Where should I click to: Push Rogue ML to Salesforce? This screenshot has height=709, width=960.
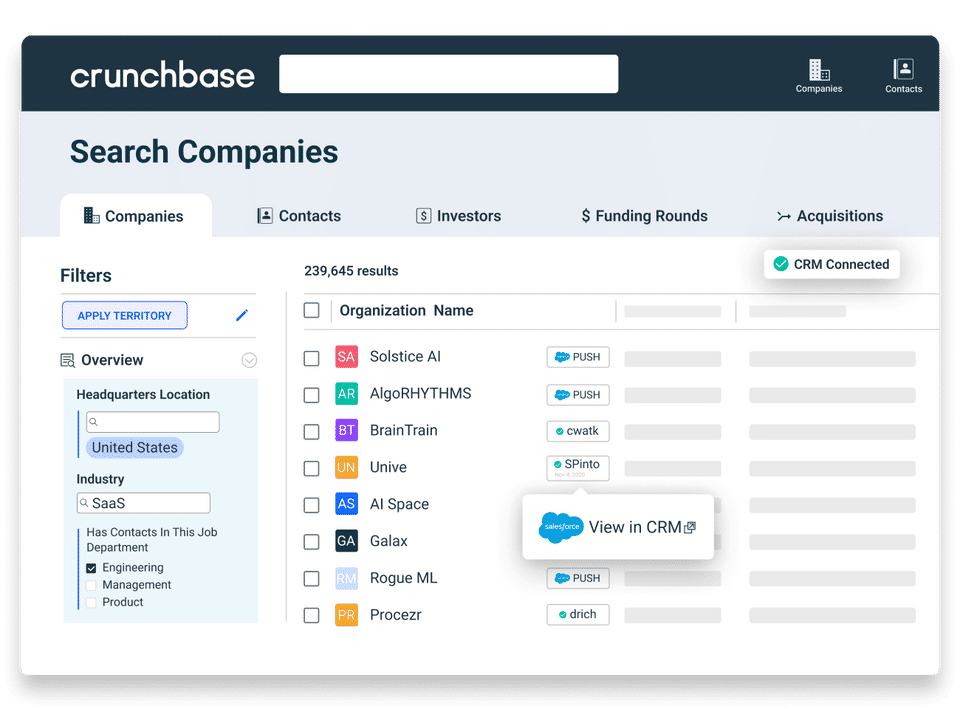(578, 578)
